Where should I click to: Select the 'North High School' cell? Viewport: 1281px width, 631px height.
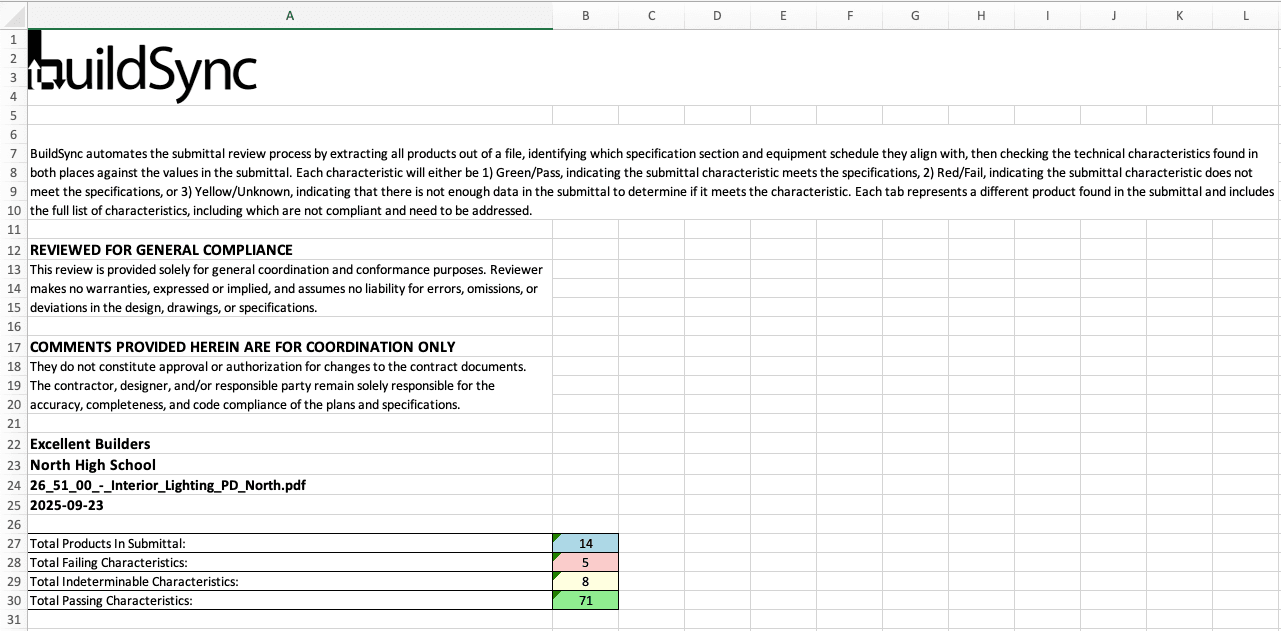click(290, 465)
